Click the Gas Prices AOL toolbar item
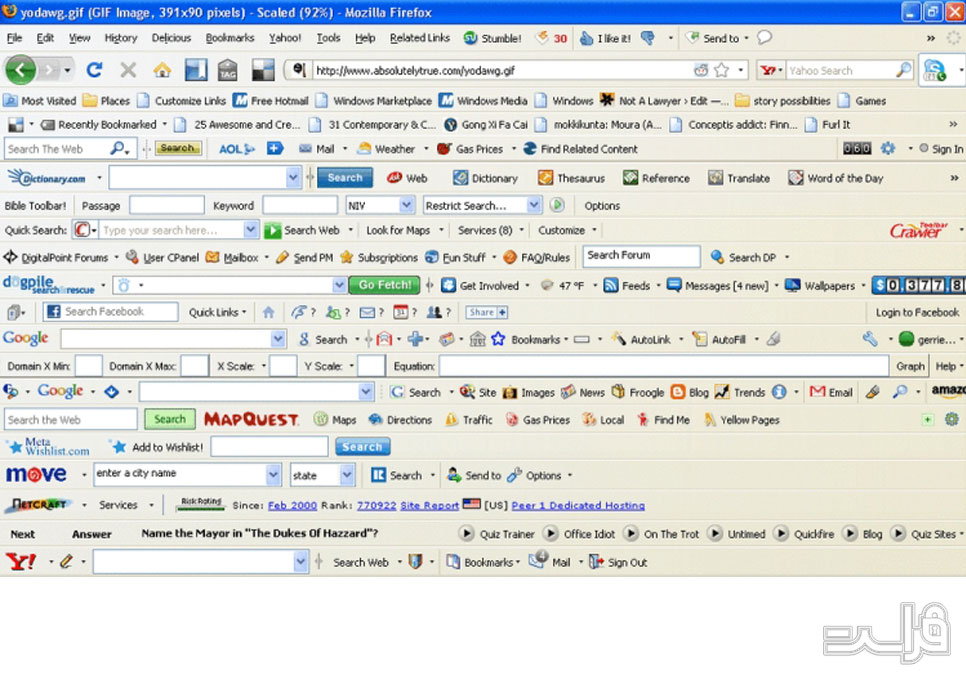Viewport: 966px width, 676px height. pyautogui.click(x=469, y=149)
